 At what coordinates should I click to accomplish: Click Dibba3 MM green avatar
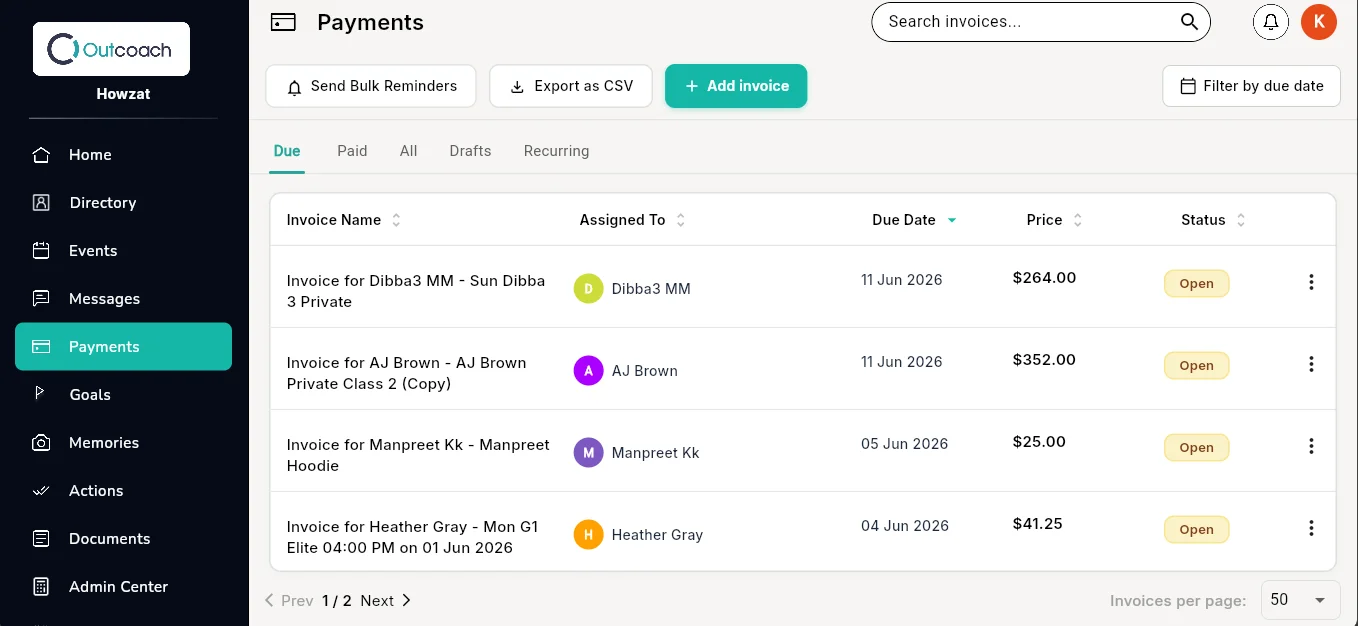coord(588,289)
